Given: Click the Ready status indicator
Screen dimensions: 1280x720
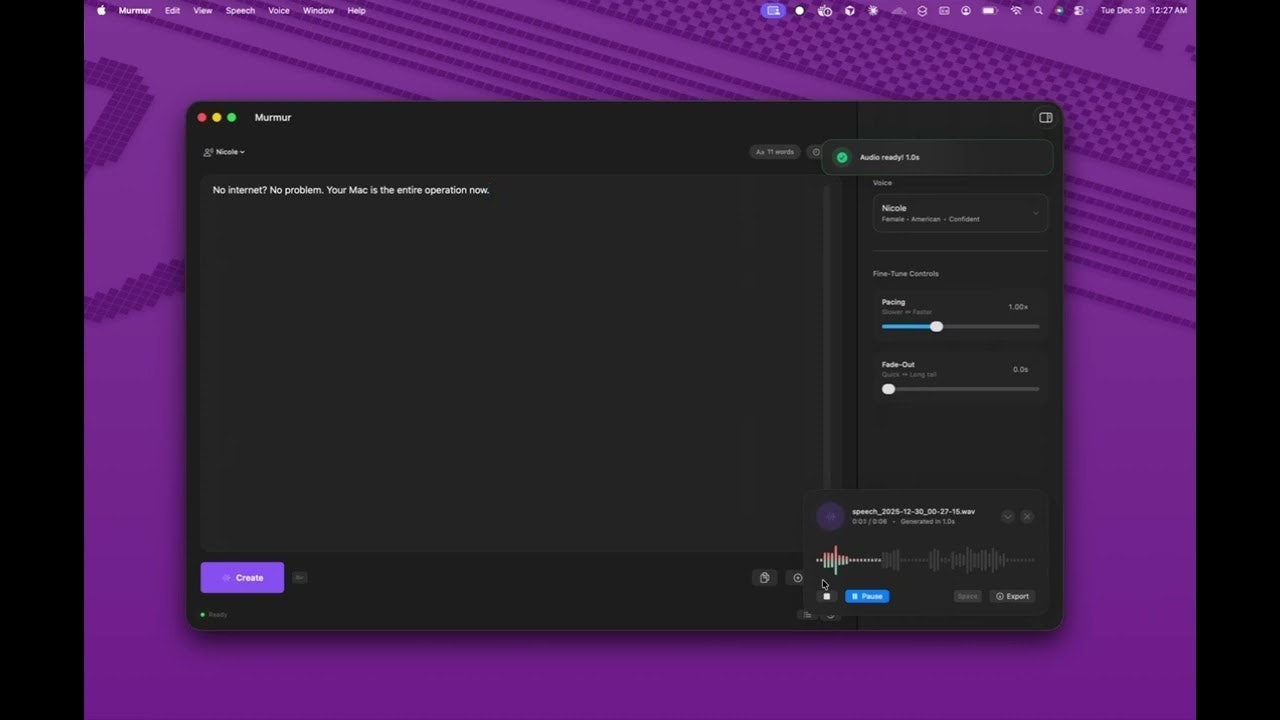Looking at the screenshot, I should pyautogui.click(x=214, y=614).
